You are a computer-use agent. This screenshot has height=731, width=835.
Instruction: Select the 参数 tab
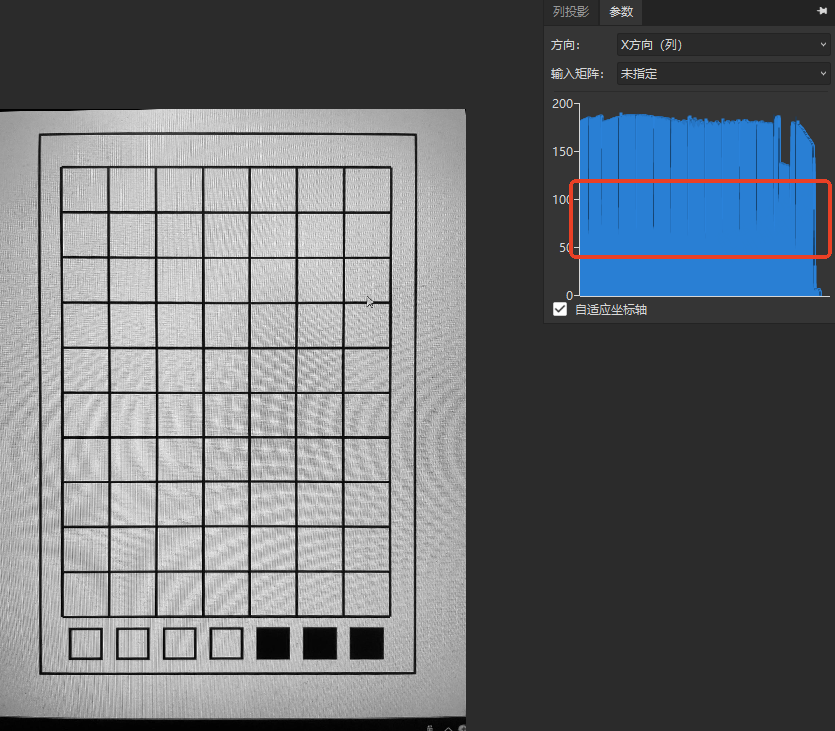[x=621, y=12]
